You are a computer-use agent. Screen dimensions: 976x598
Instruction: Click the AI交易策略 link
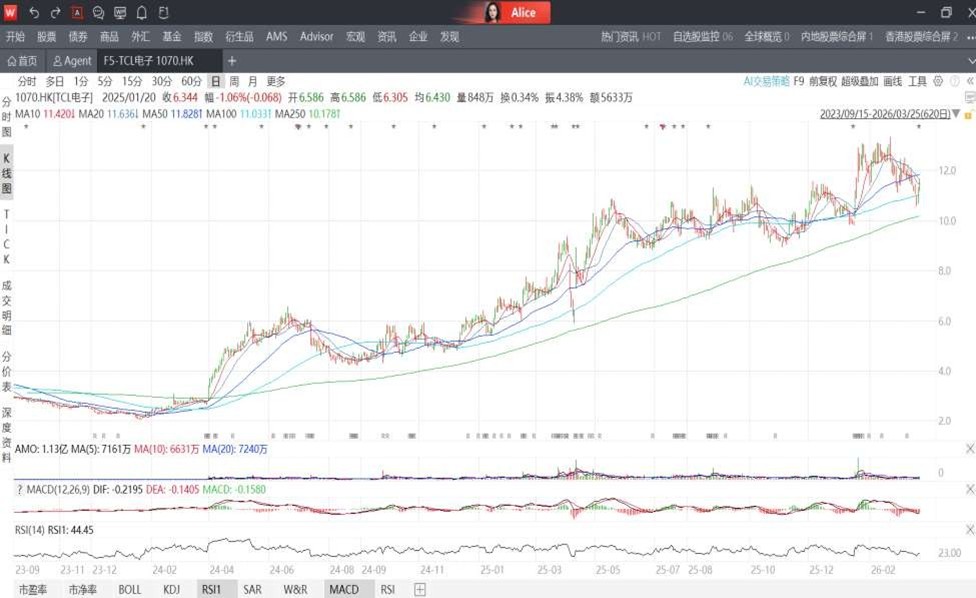point(766,81)
